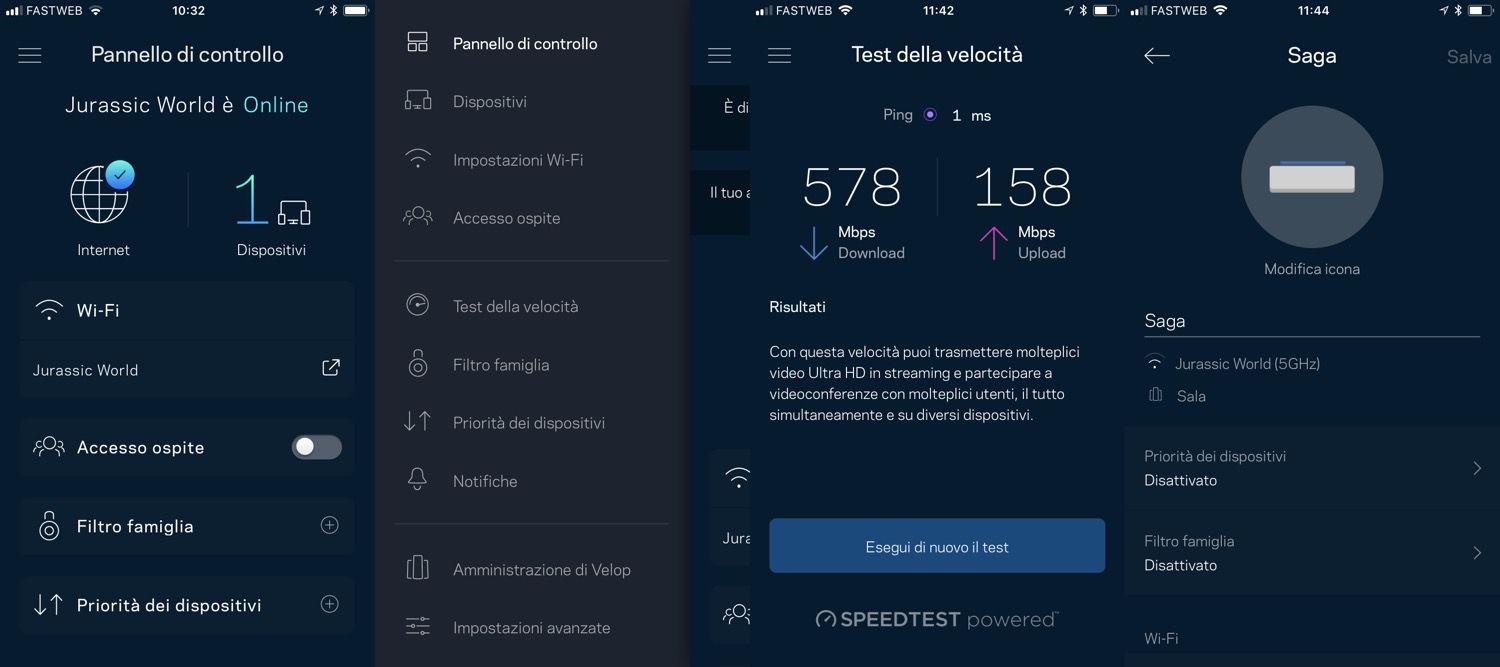Expand Filtro famiglia Disattivato chevron
1500x667 pixels.
1476,553
